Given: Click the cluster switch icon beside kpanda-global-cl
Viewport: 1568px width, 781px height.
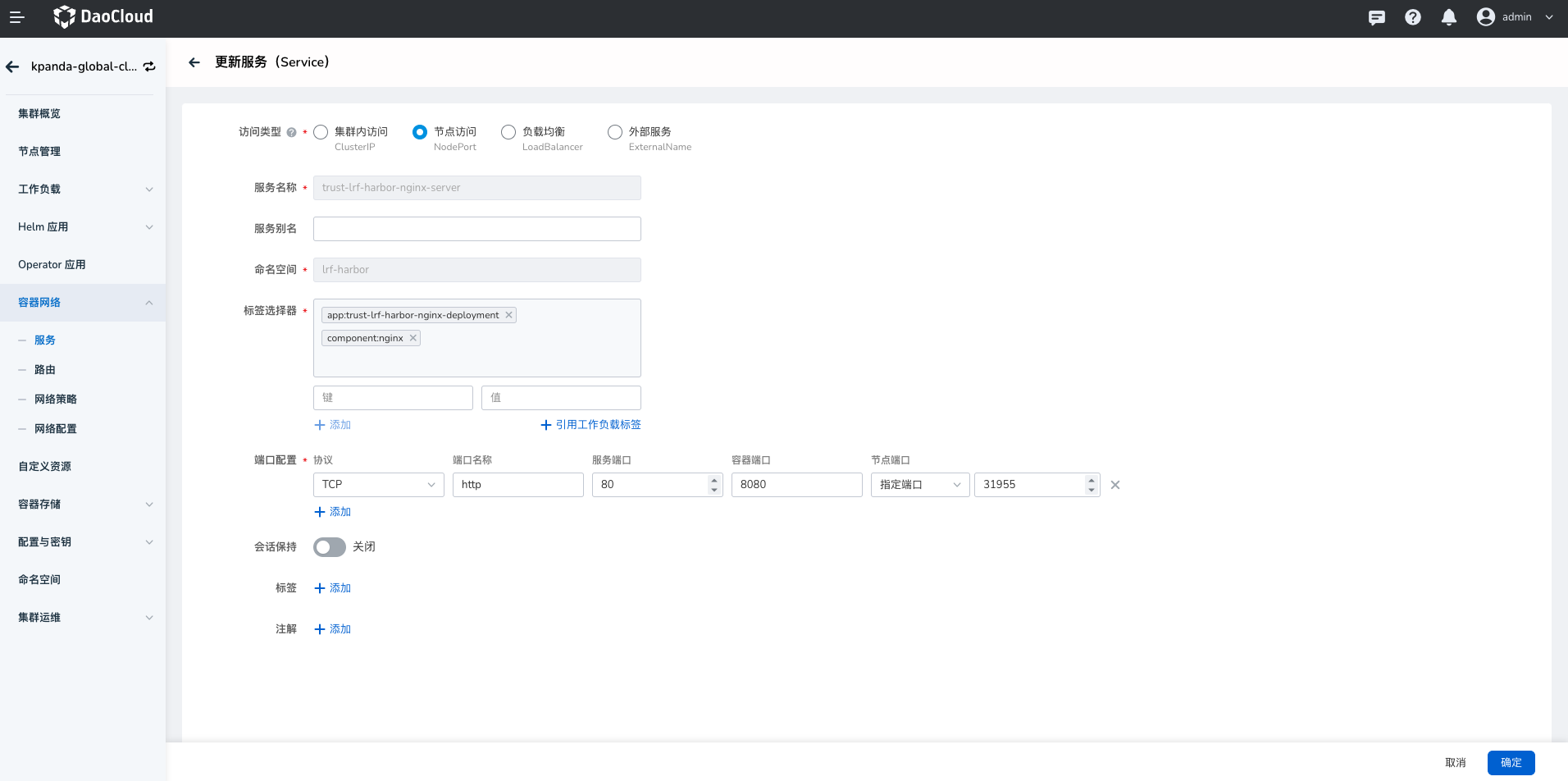Looking at the screenshot, I should [149, 66].
